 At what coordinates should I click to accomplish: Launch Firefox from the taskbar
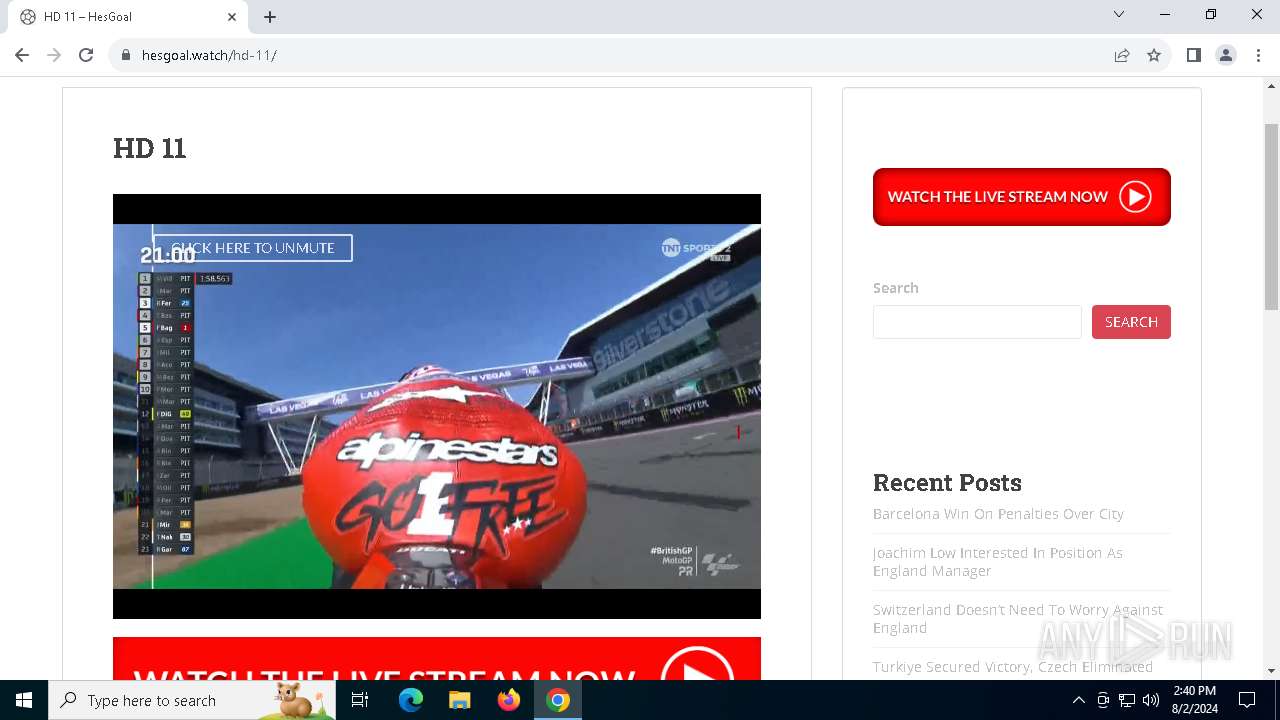509,700
